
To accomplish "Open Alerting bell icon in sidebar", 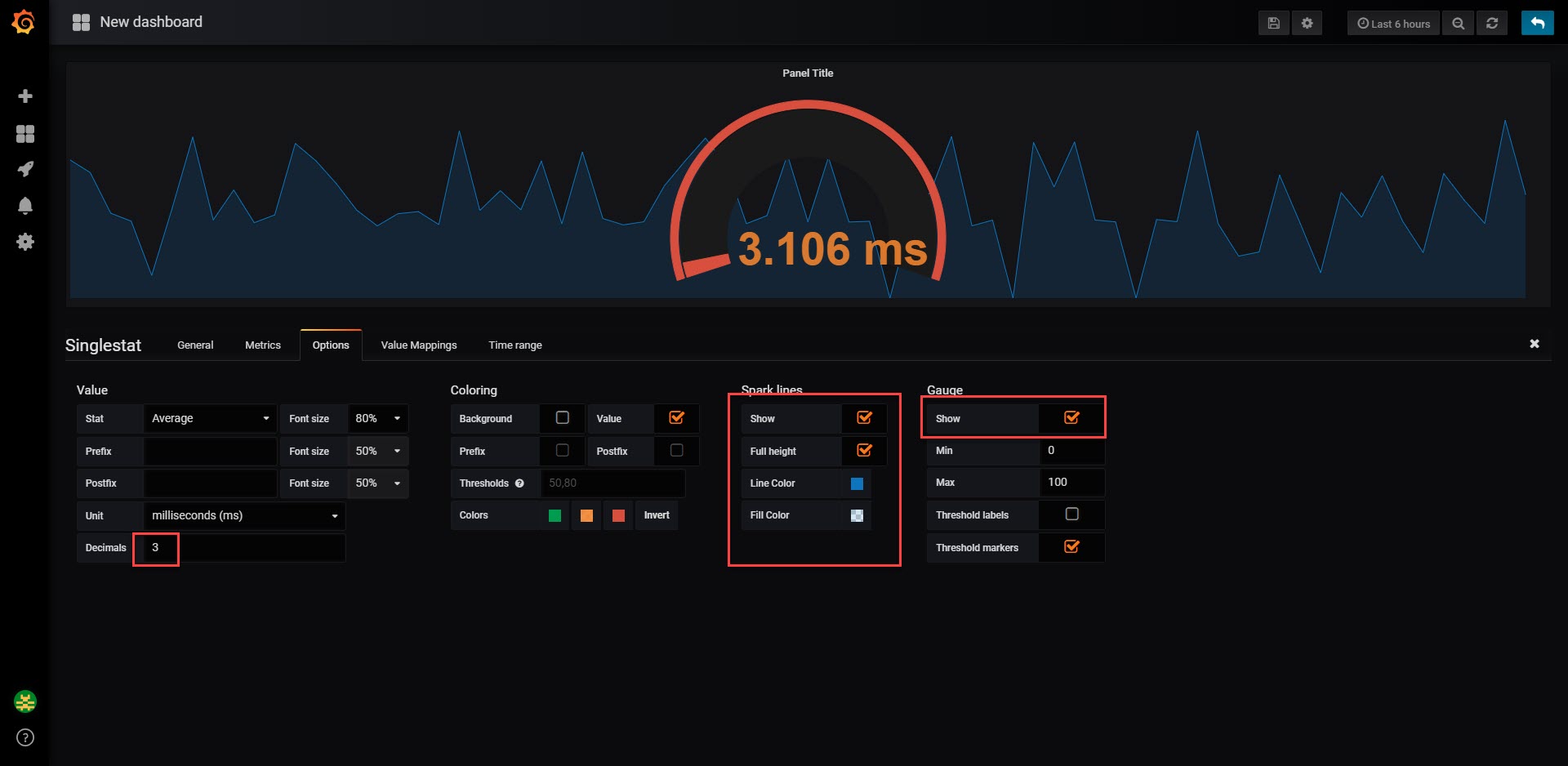I will (25, 205).
